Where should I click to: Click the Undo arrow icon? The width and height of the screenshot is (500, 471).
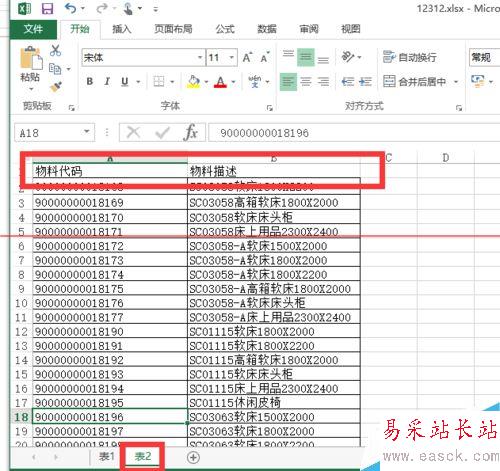(71, 8)
